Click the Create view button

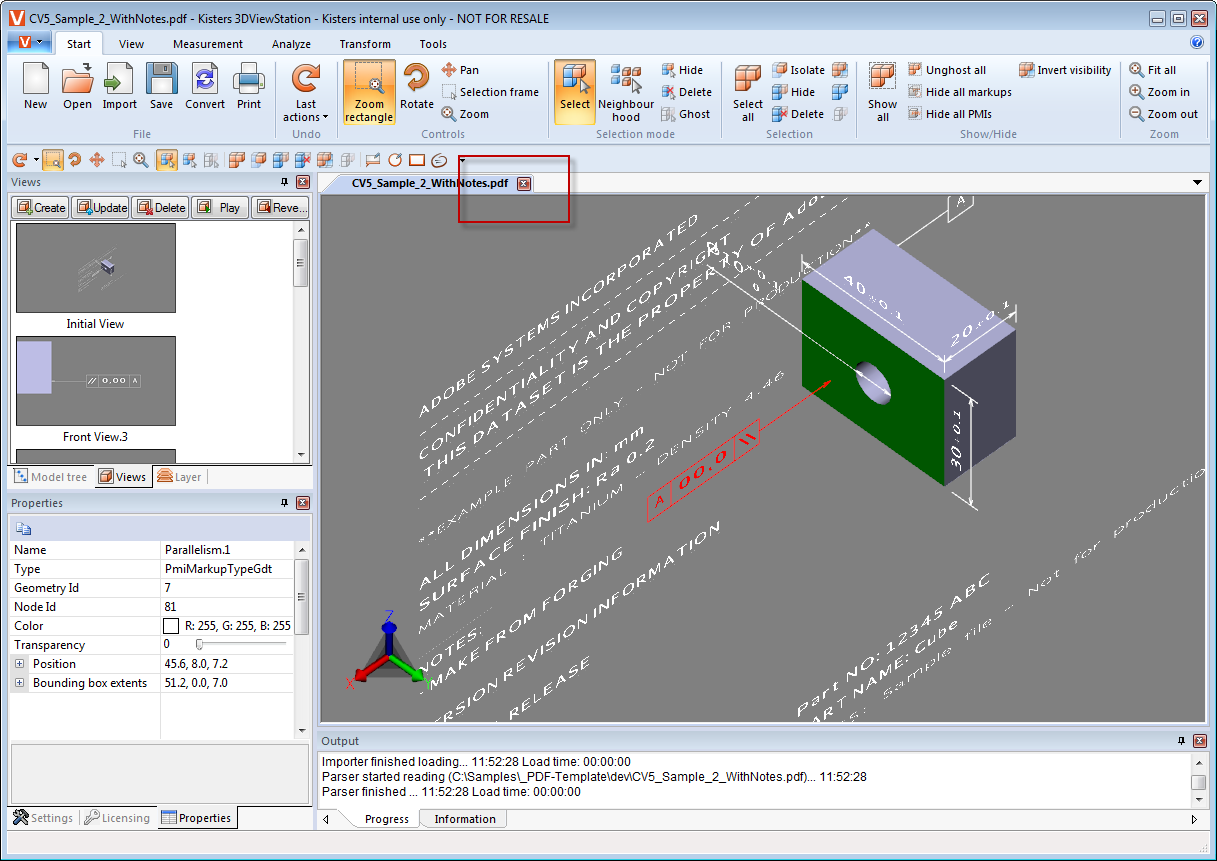coord(40,208)
